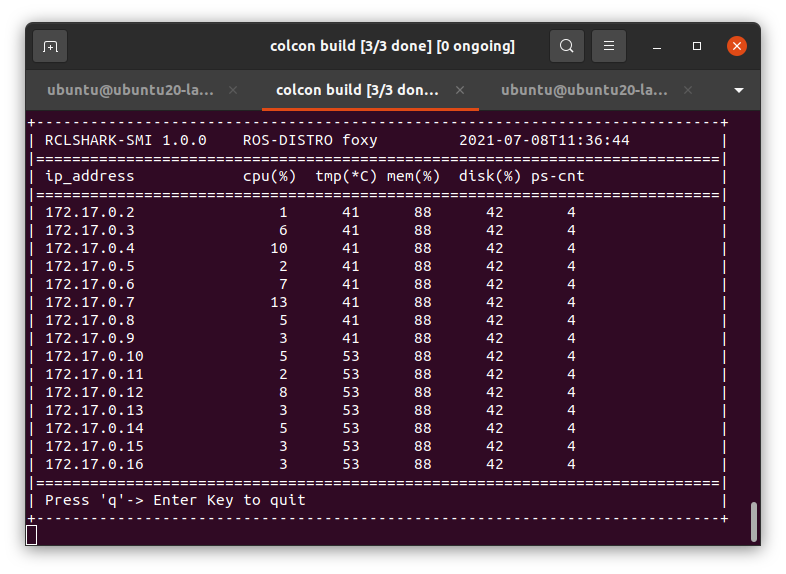Click the cpu(%) column header
786x574 pixels.
tap(270, 177)
